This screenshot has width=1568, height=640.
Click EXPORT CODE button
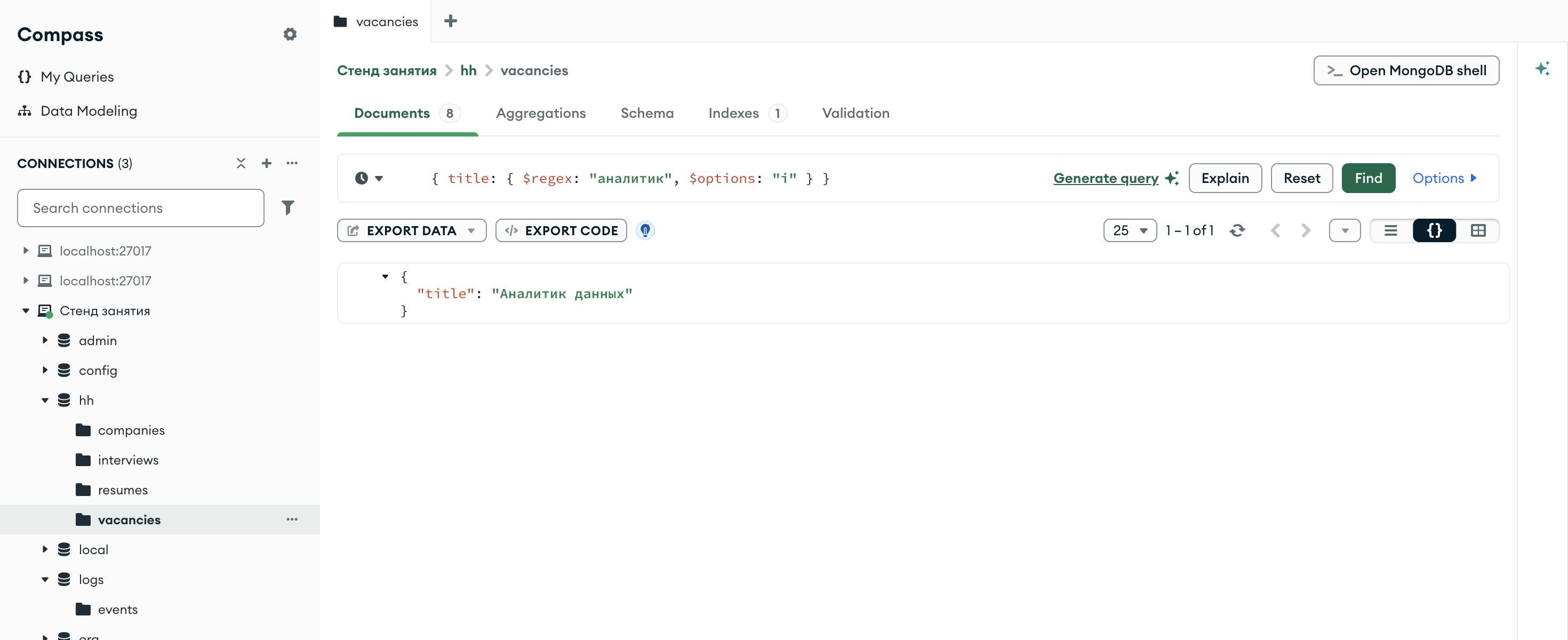[561, 231]
